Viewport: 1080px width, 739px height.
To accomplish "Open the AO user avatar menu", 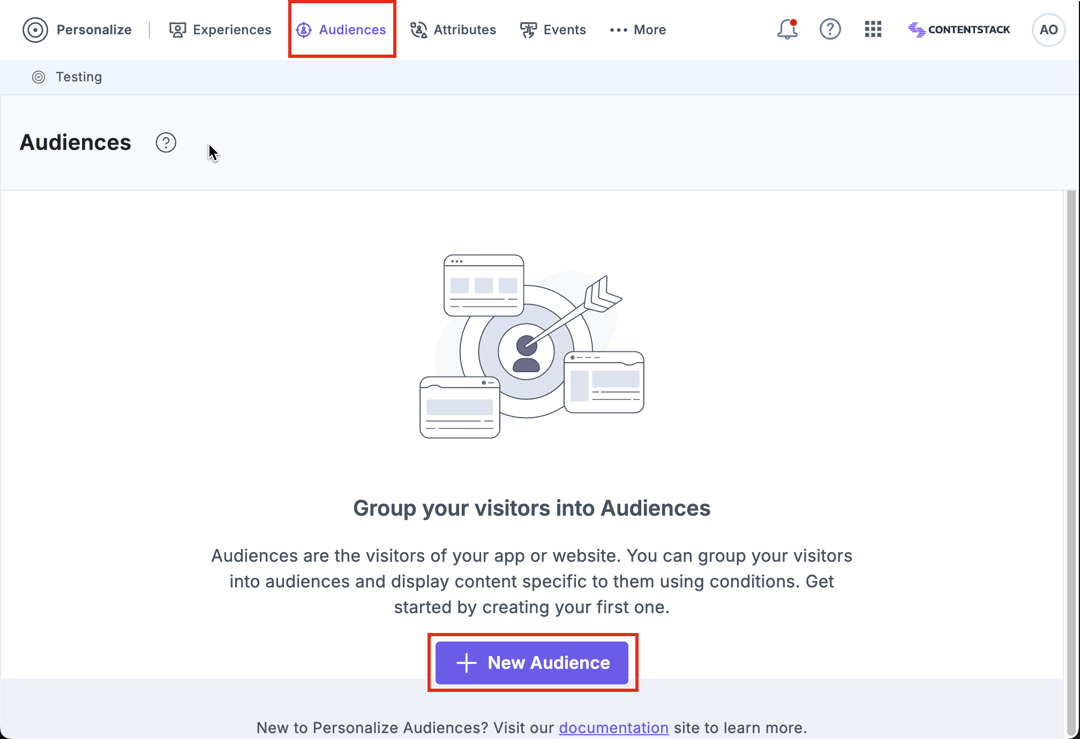I will point(1048,30).
